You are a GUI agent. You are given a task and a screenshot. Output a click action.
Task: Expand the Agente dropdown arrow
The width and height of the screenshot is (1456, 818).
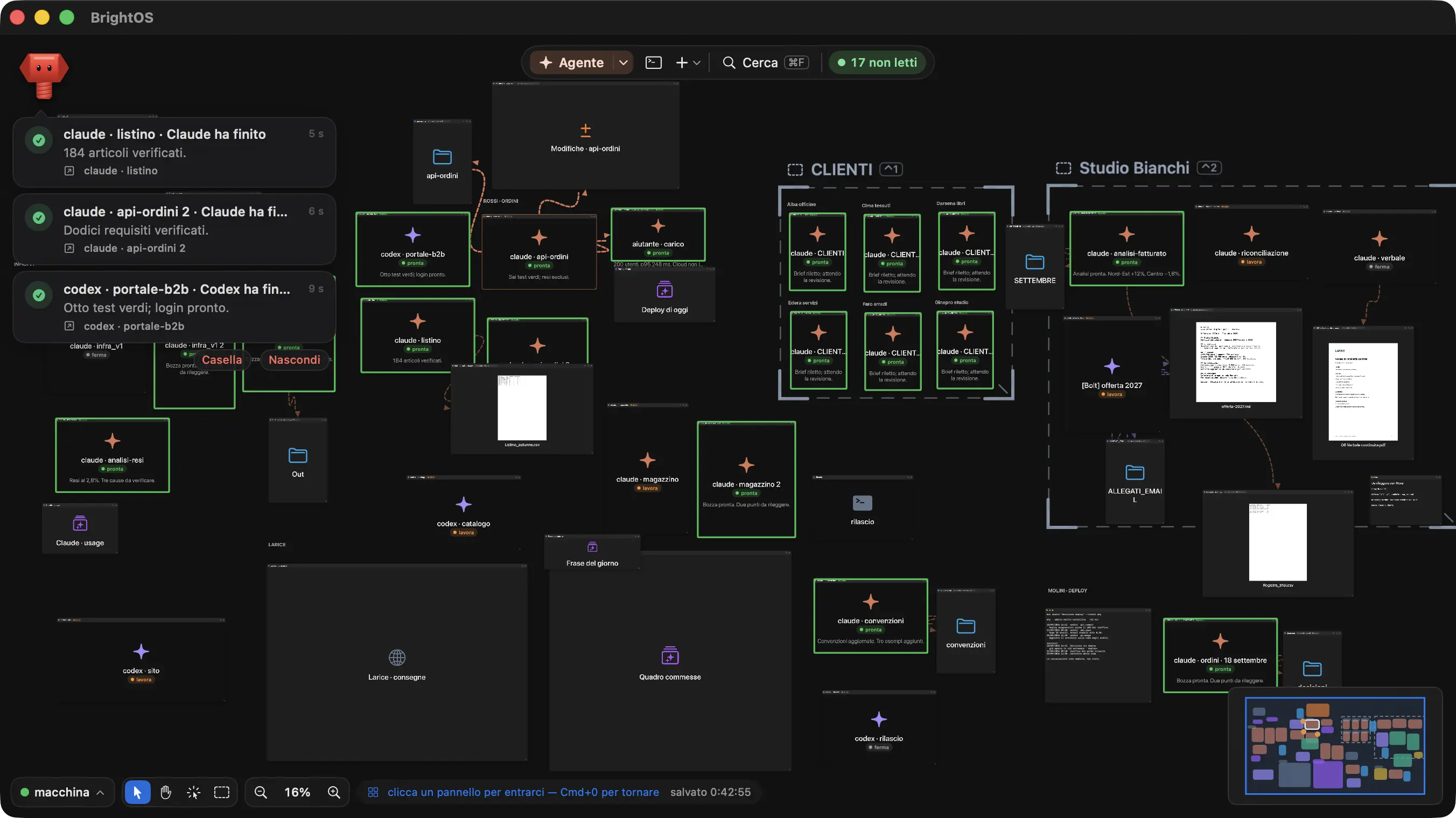[623, 63]
